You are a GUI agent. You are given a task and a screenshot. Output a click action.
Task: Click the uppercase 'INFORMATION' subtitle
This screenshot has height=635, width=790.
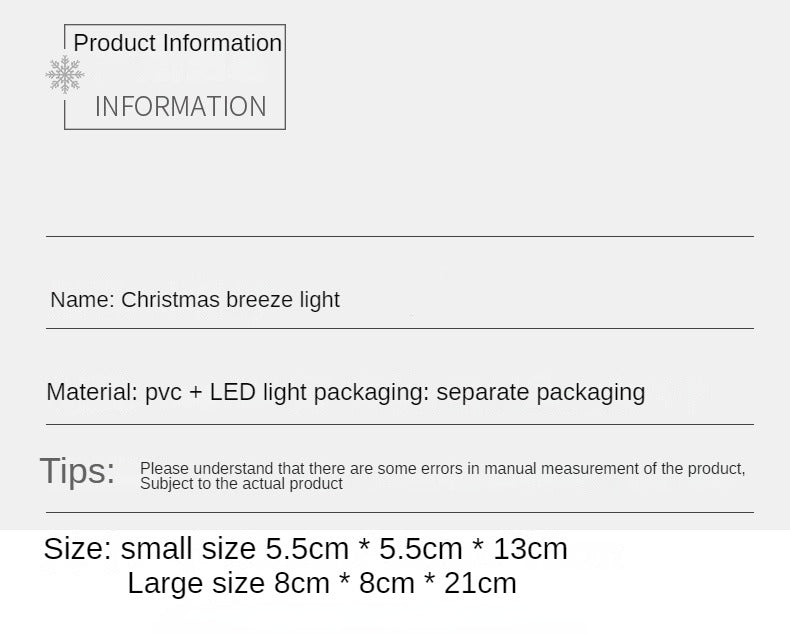[x=180, y=106]
